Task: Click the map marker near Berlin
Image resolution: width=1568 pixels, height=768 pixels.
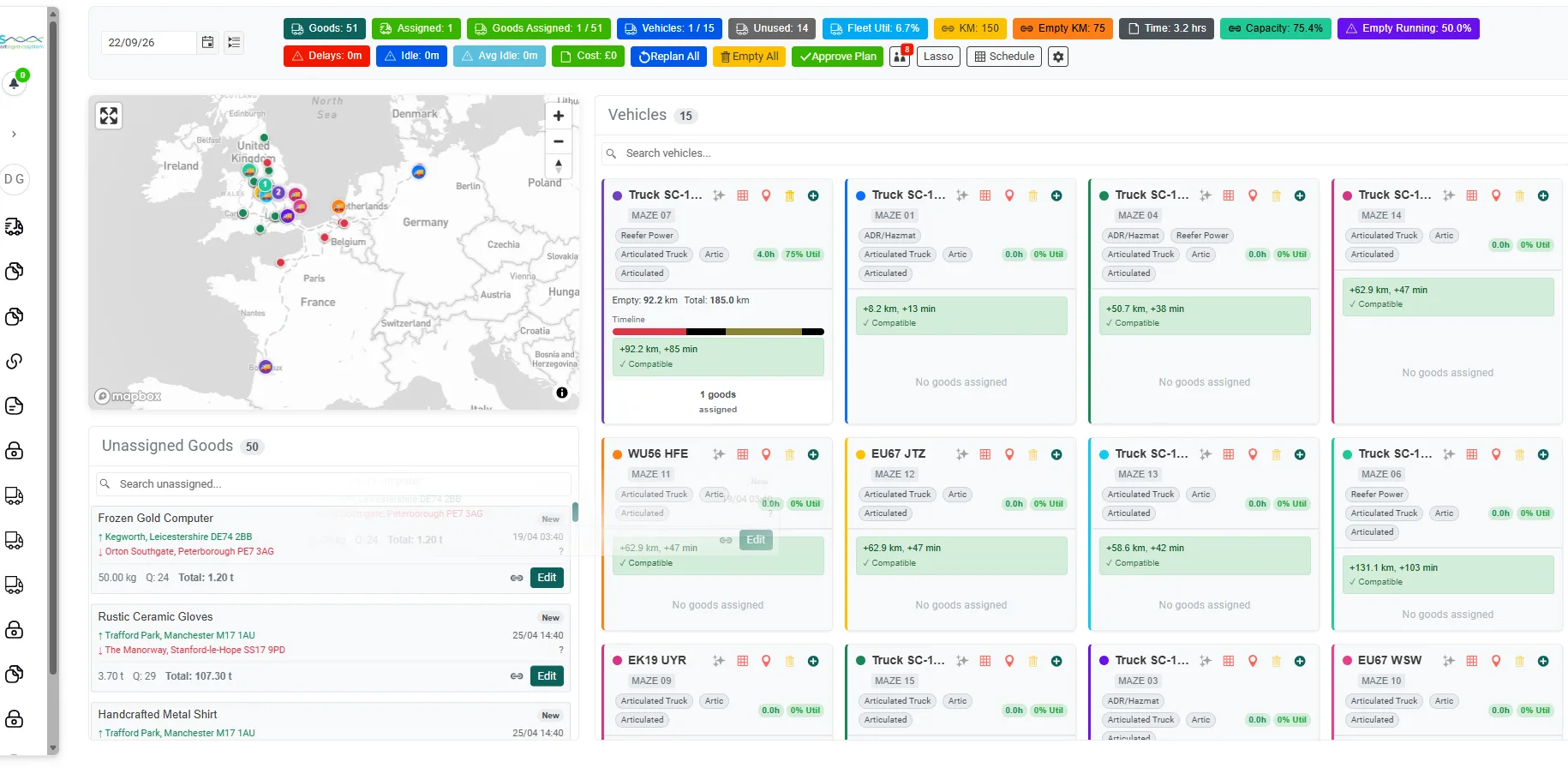Action: (x=418, y=171)
